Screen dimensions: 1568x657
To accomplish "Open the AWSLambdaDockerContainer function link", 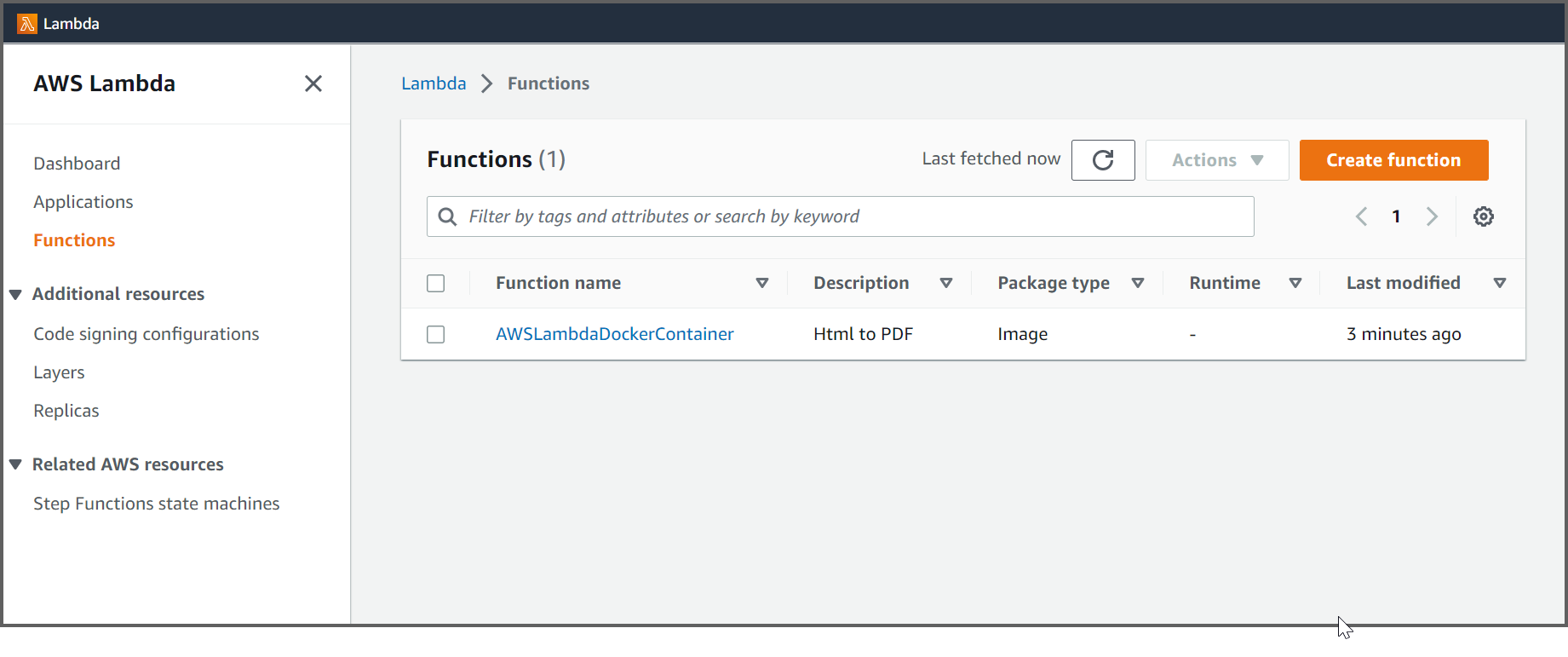I will click(x=615, y=334).
